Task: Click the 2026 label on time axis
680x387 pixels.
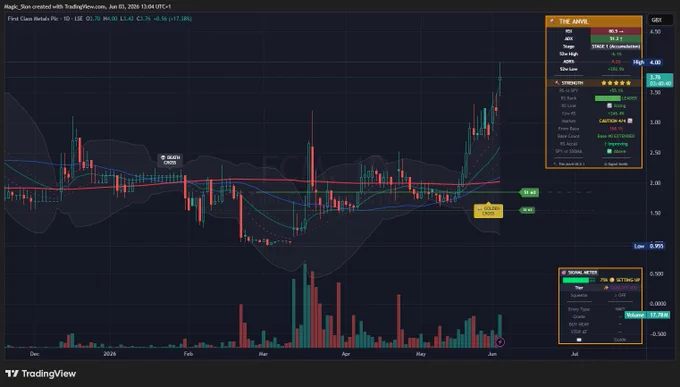Action: (x=110, y=354)
